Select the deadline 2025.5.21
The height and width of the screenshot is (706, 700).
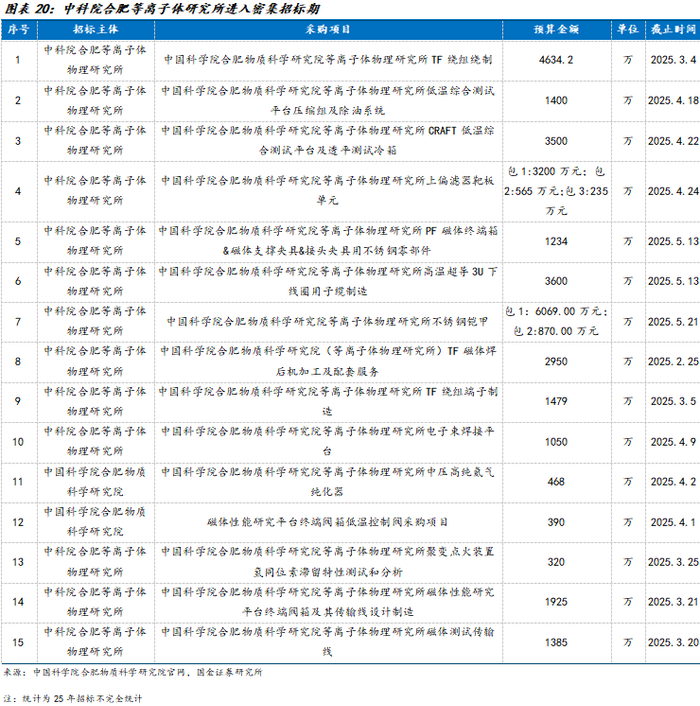[x=673, y=322]
